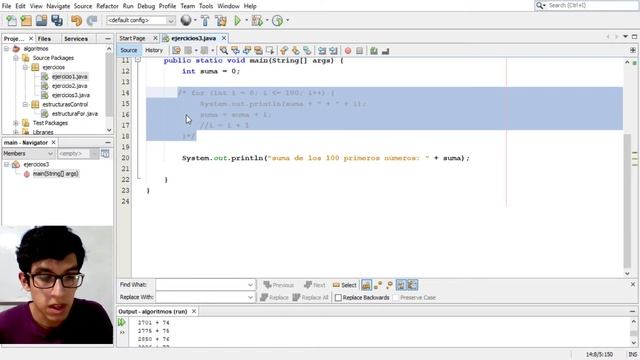Viewport: 640px width, 360px height.
Task: Switch to the Files tab
Action: coord(44,39)
